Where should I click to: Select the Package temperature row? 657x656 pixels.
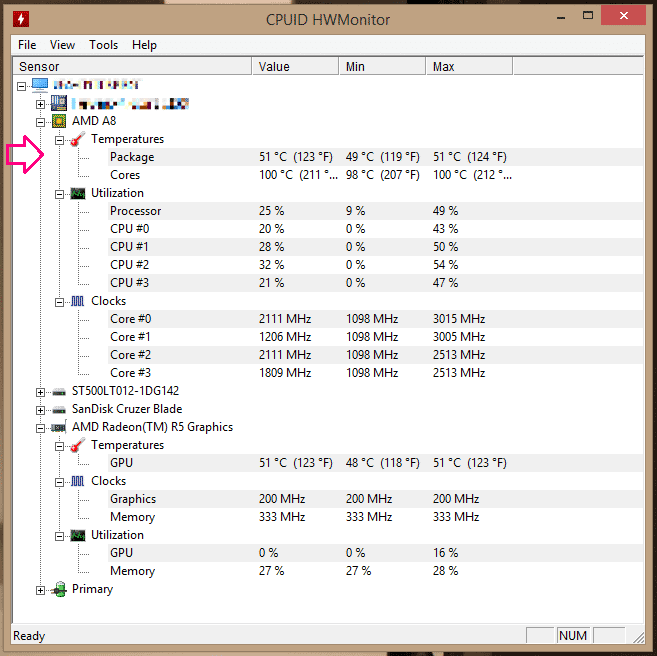click(x=132, y=157)
